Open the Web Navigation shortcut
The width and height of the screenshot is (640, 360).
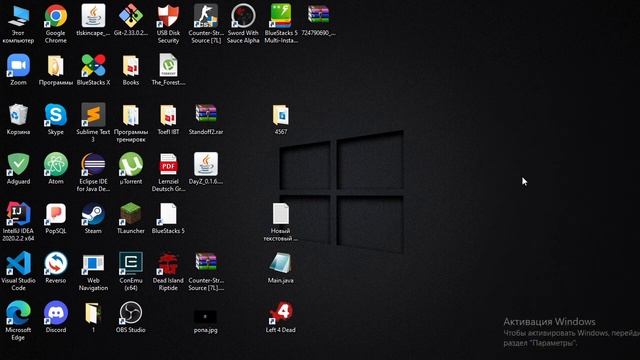coord(93,263)
